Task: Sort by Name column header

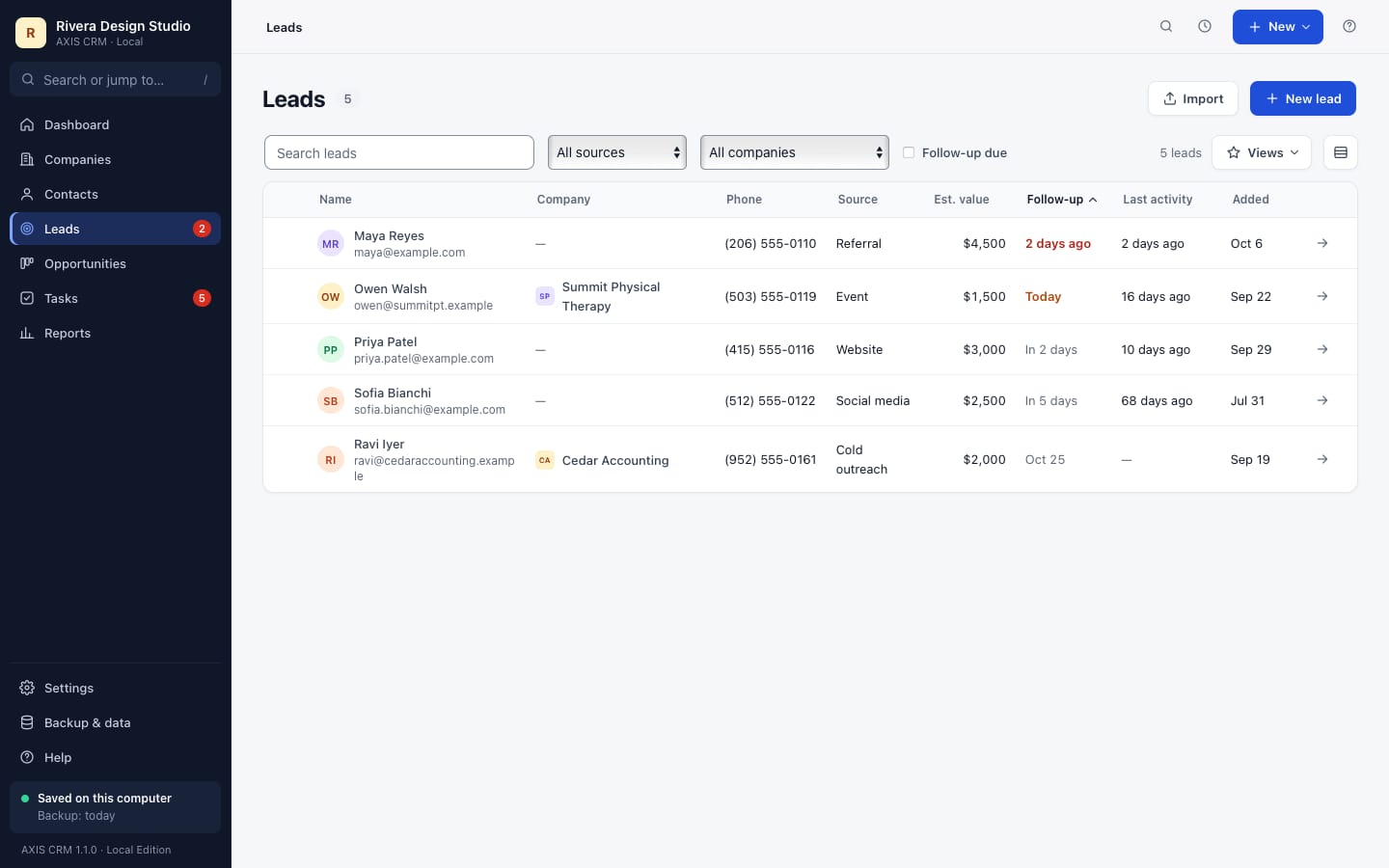Action: pos(336,200)
